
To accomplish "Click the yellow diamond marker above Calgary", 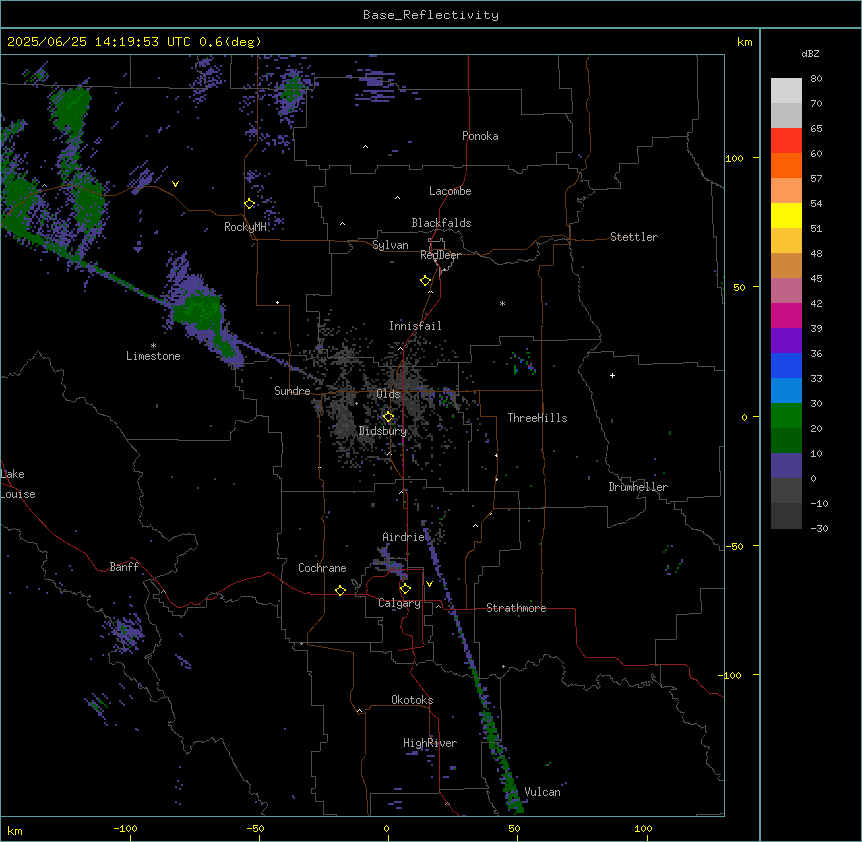I will point(405,589).
